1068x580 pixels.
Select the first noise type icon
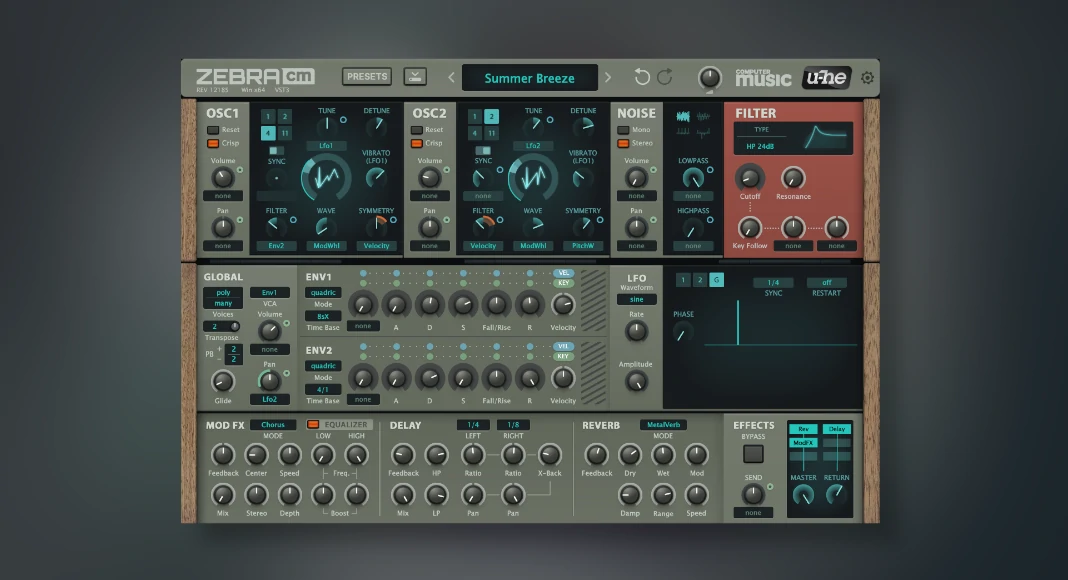coord(682,116)
